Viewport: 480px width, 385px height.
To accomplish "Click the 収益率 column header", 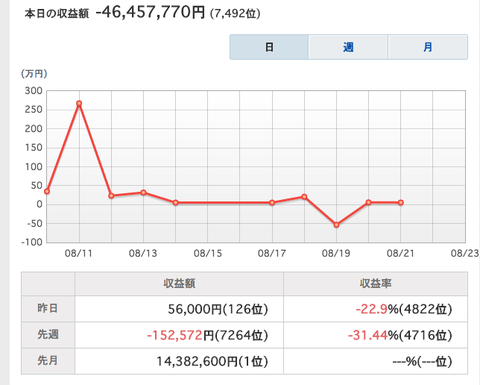I will pyautogui.click(x=375, y=283).
